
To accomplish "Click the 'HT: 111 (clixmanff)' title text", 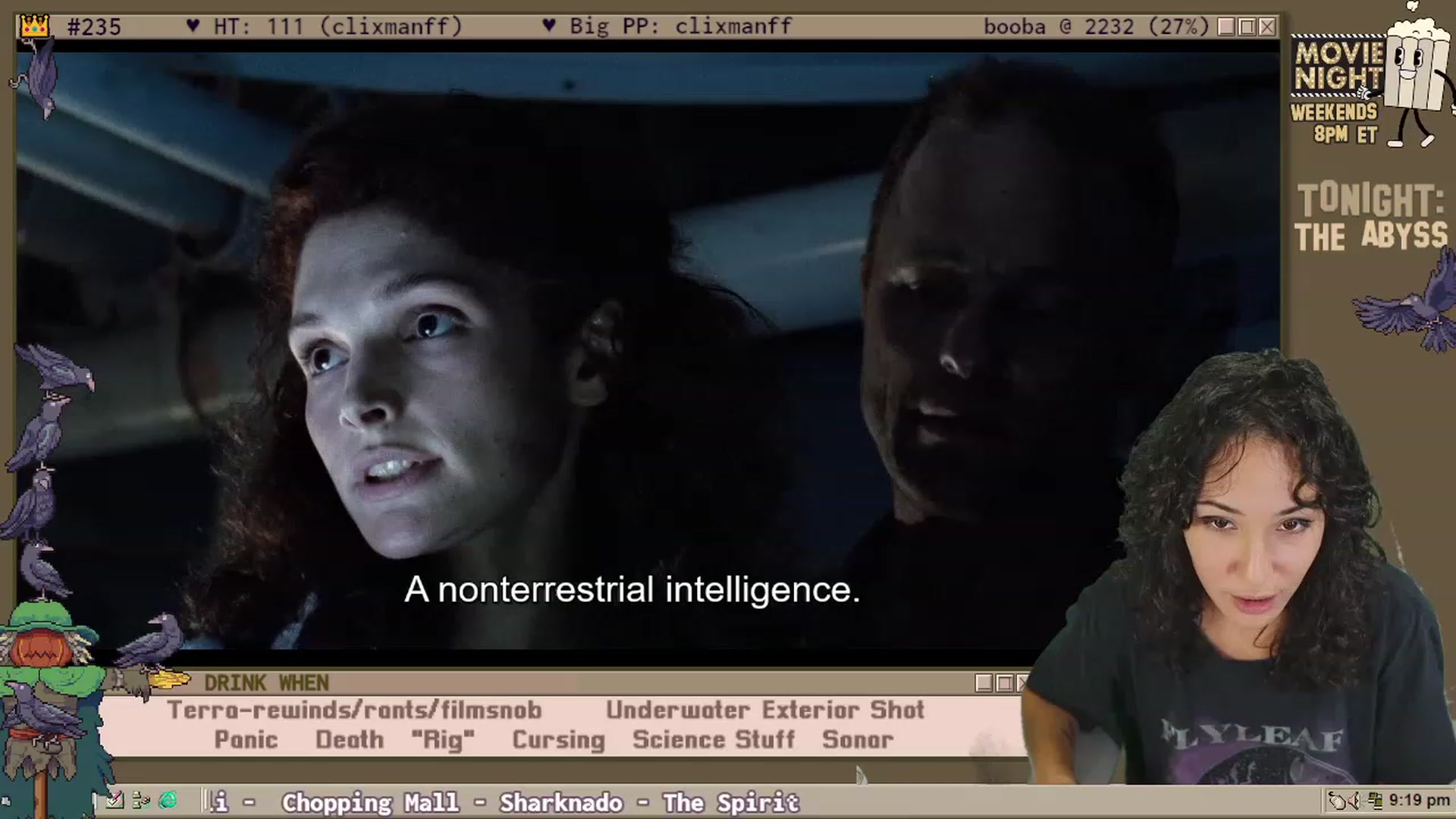I will [x=337, y=27].
